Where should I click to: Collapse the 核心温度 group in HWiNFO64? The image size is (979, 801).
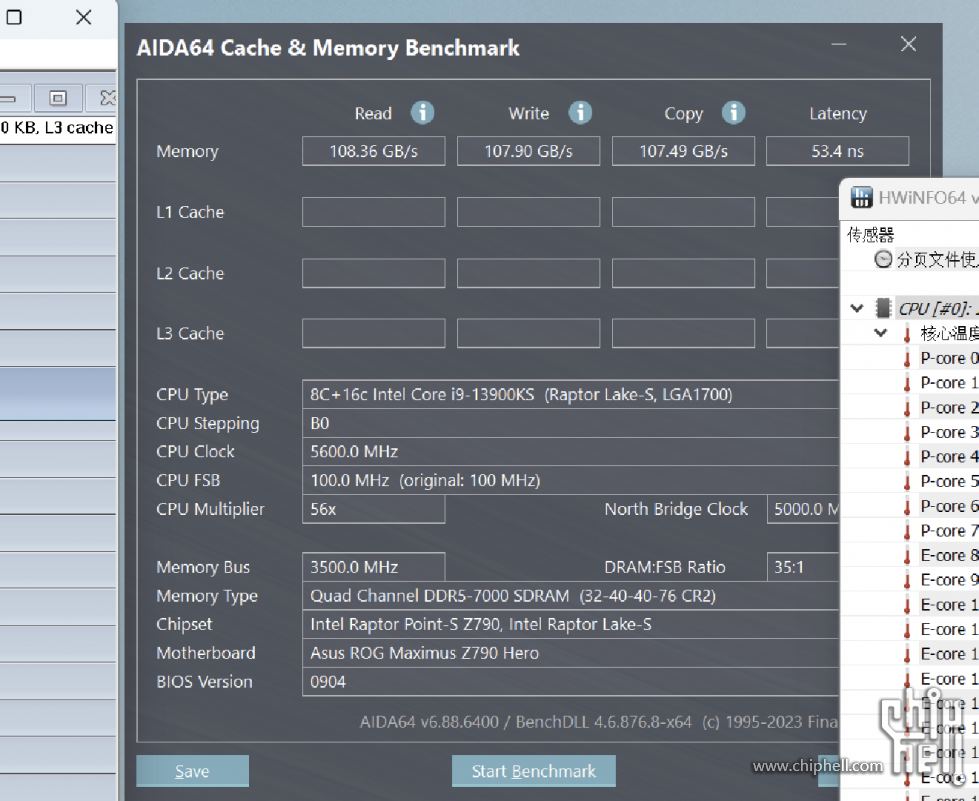point(880,333)
